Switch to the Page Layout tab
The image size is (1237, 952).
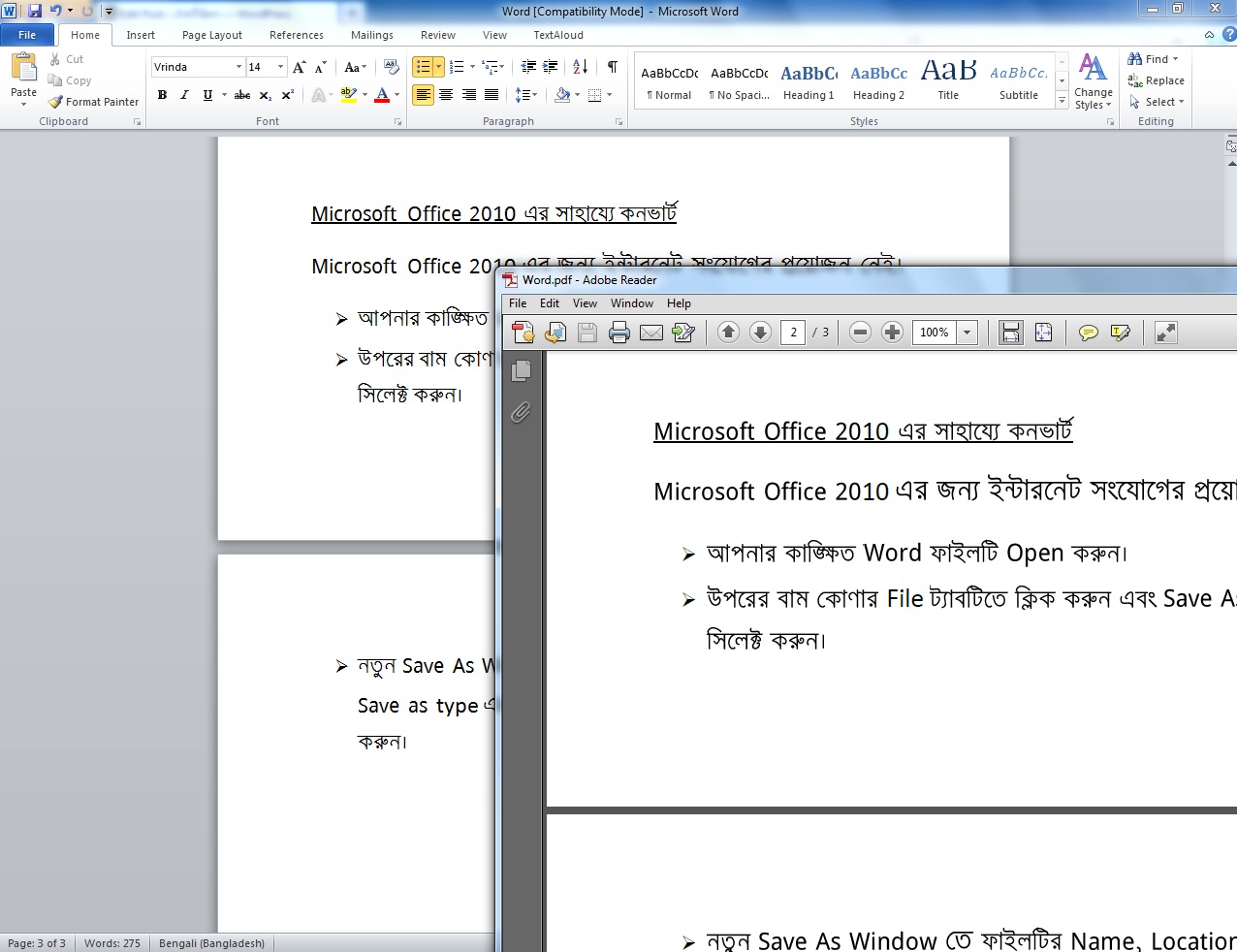(x=212, y=35)
